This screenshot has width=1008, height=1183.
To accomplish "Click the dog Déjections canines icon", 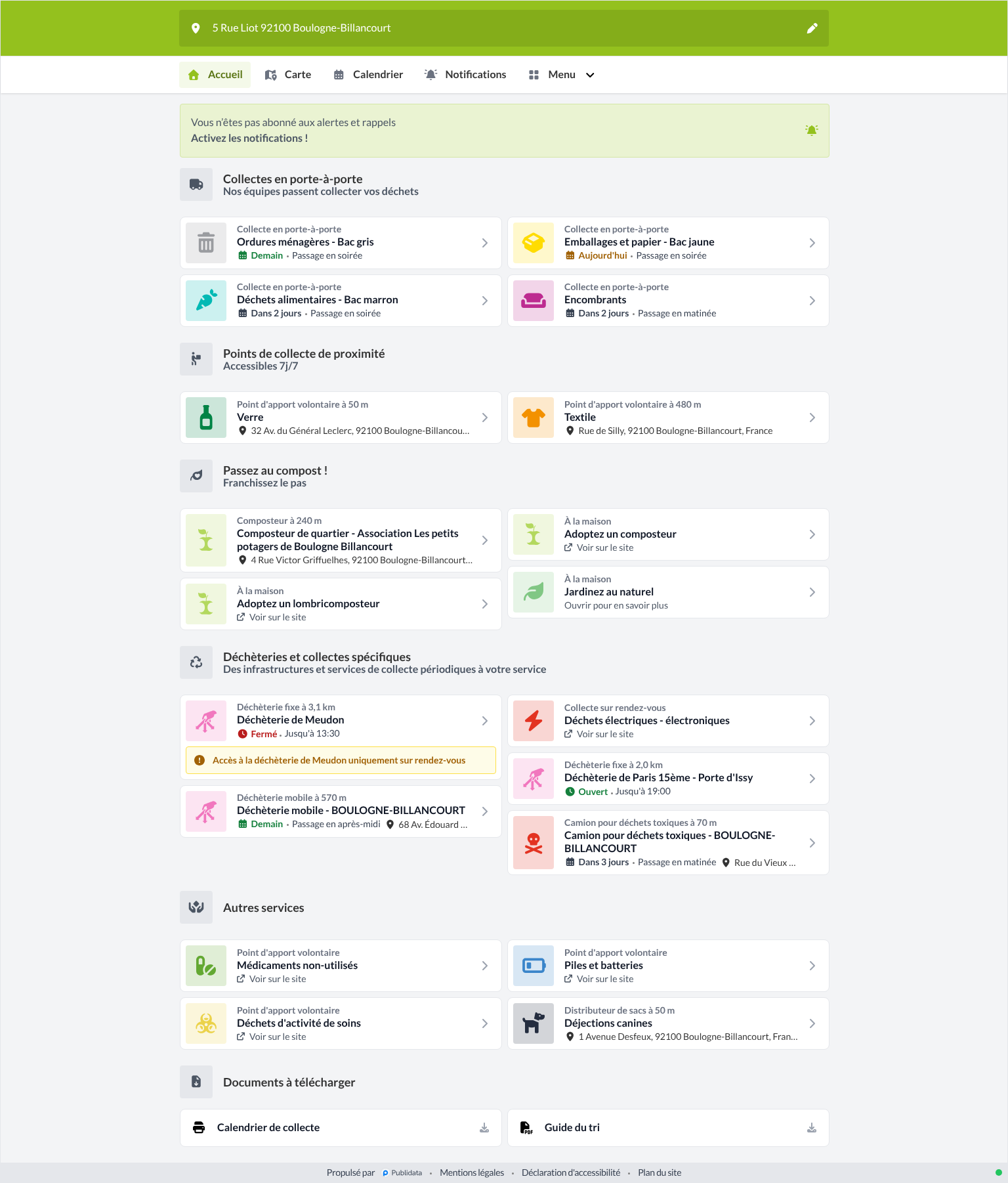I will pos(534,1023).
